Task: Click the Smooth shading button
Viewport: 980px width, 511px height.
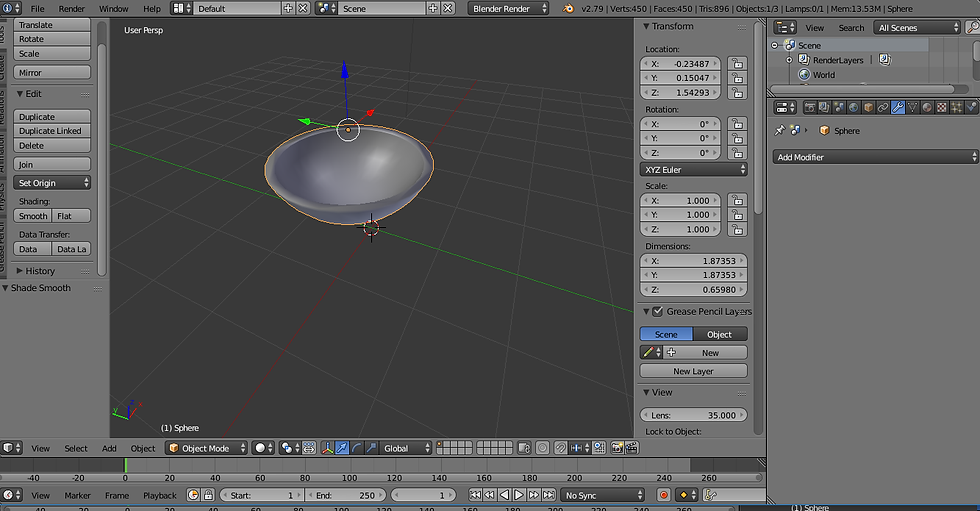Action: tap(33, 216)
